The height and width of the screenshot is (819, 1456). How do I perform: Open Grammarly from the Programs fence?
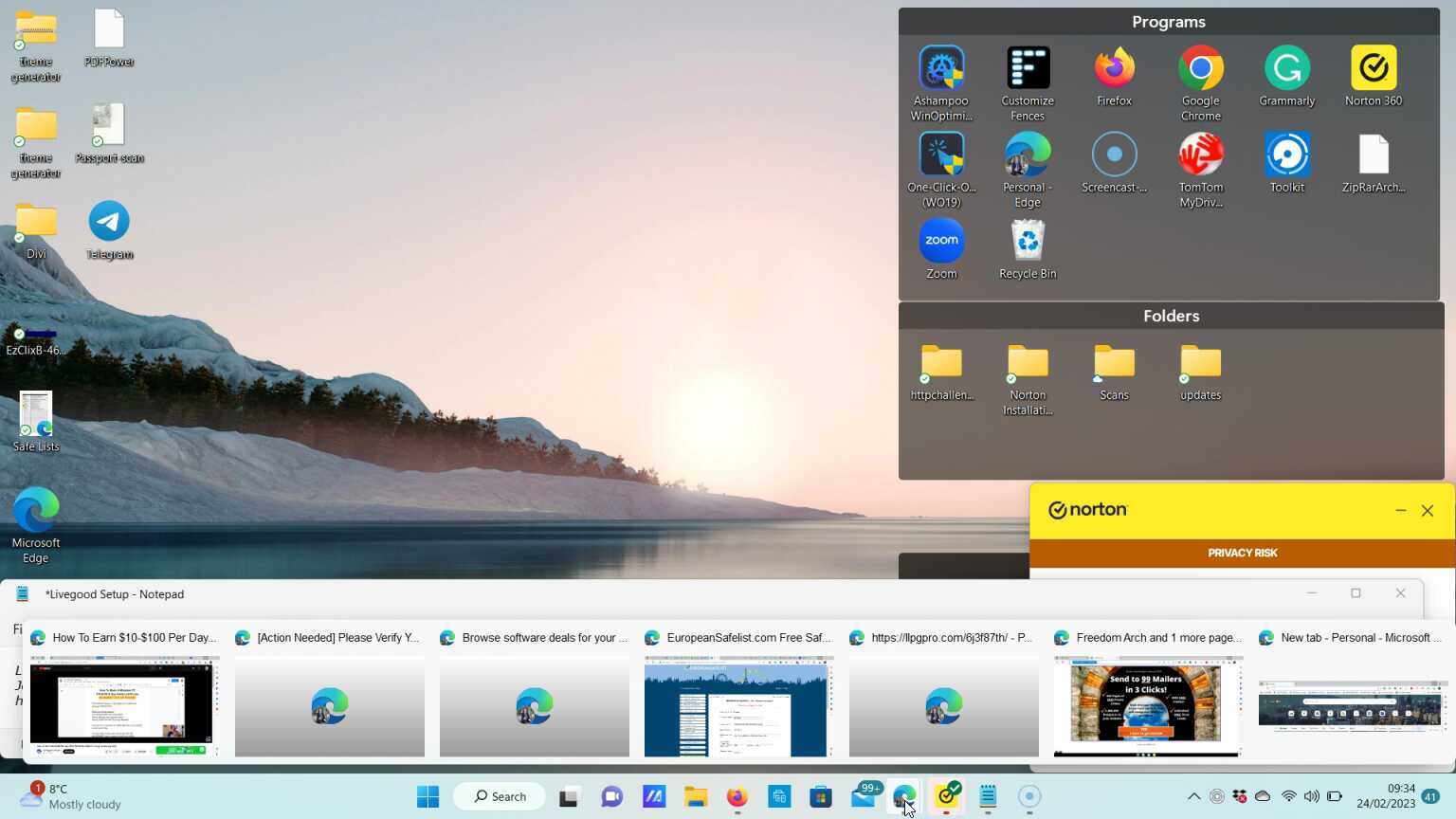coord(1286,70)
